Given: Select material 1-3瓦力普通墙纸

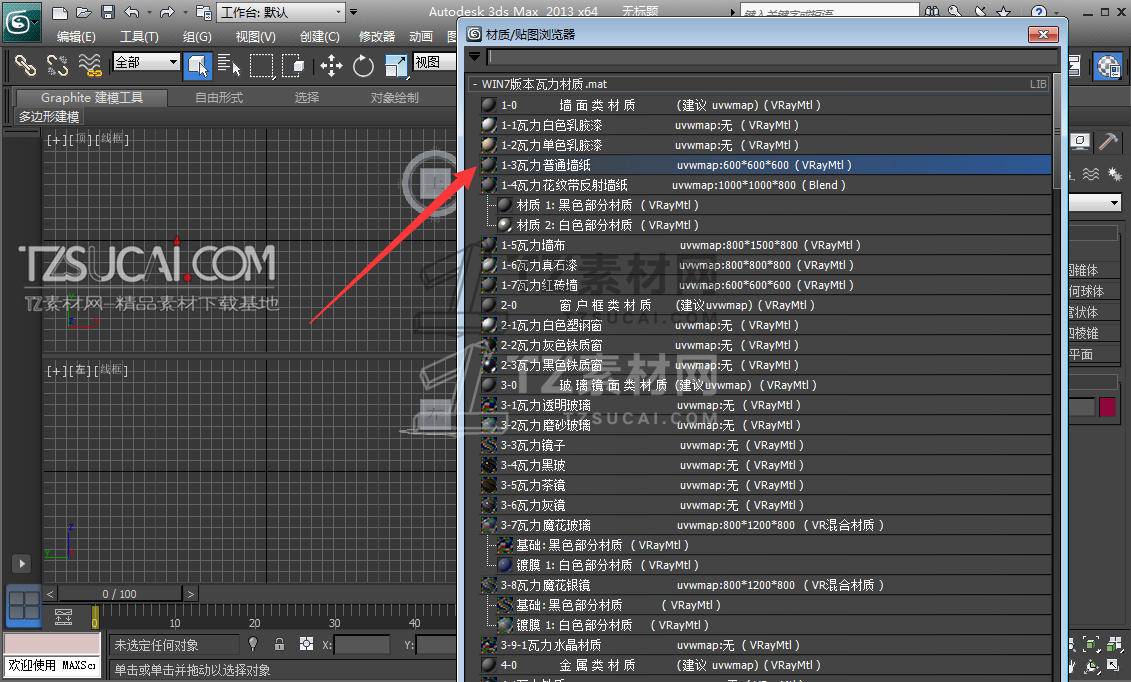Looking at the screenshot, I should pos(765,165).
